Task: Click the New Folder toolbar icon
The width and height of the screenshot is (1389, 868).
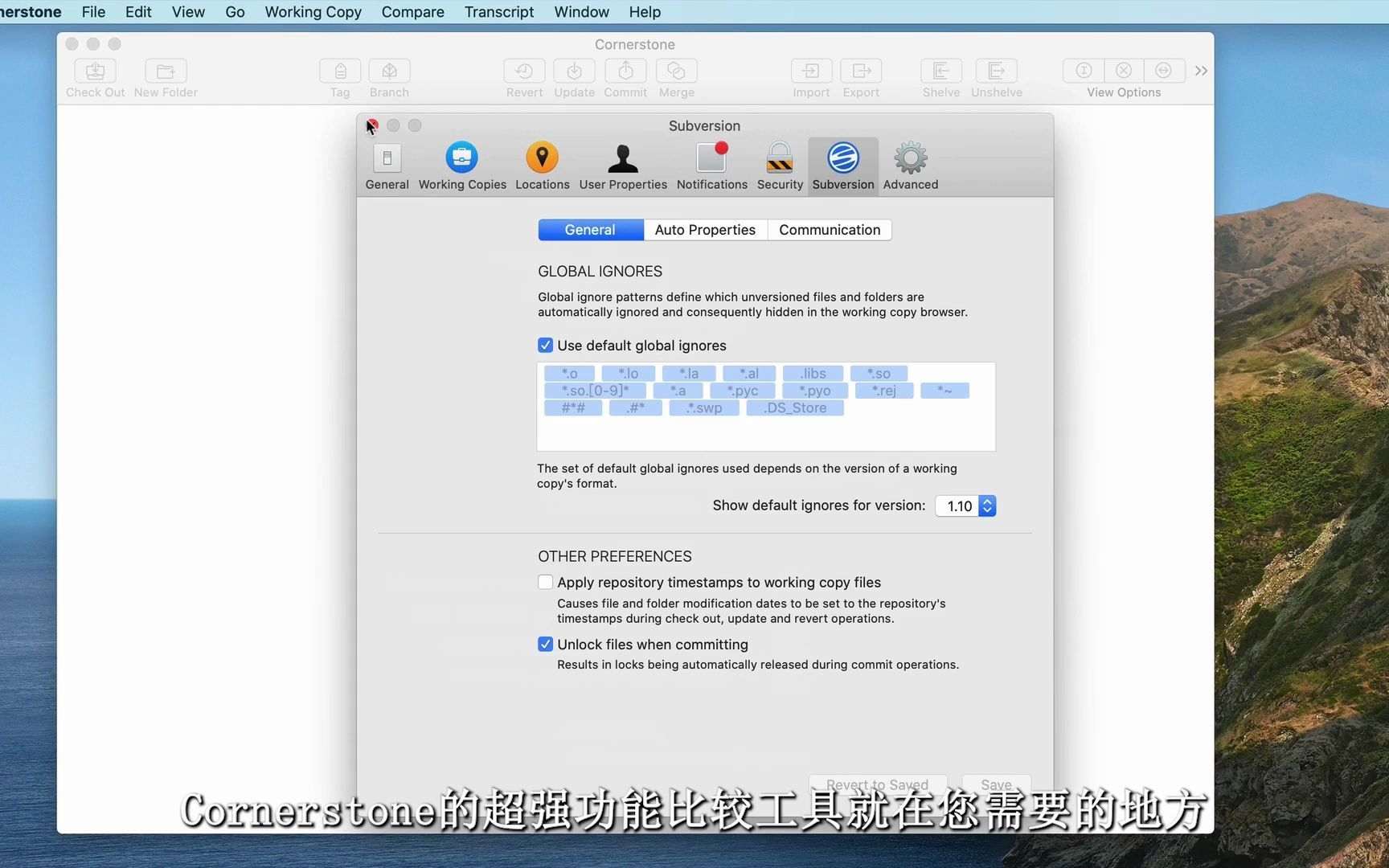Action: pyautogui.click(x=166, y=71)
